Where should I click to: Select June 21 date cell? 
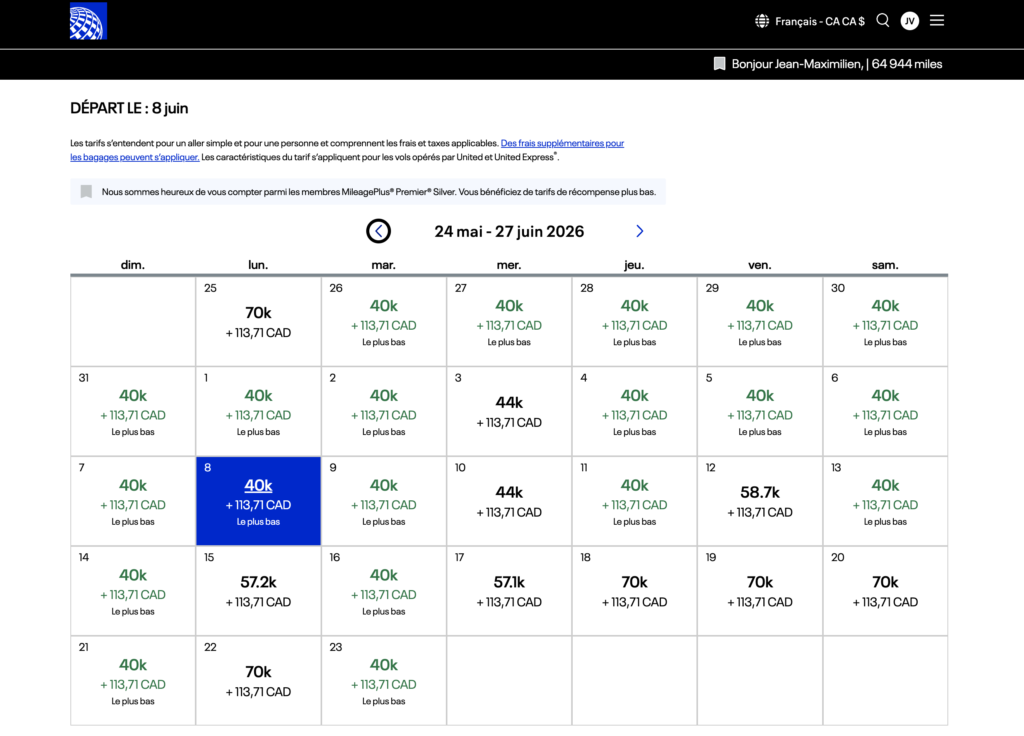133,680
